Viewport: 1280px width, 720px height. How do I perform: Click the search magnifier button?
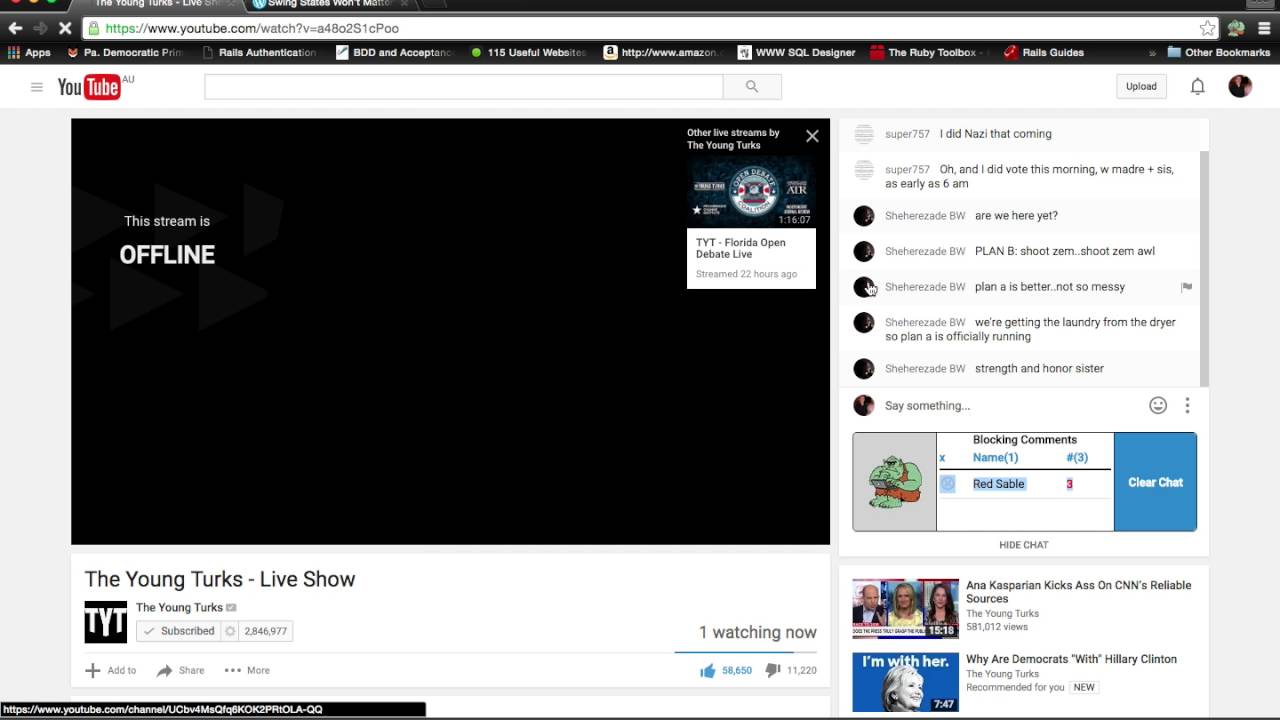pos(752,87)
